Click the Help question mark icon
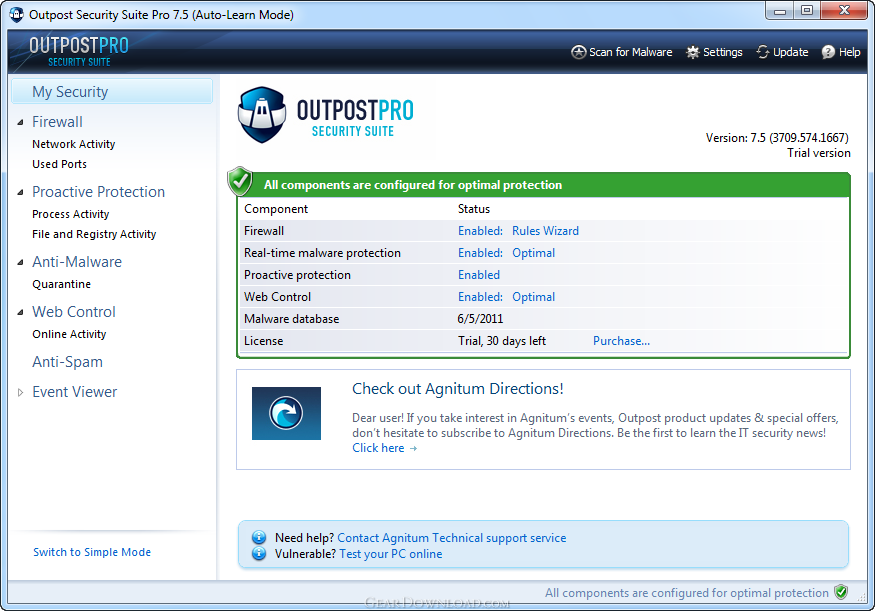Screen dimensions: 875x611 click(x=828, y=52)
